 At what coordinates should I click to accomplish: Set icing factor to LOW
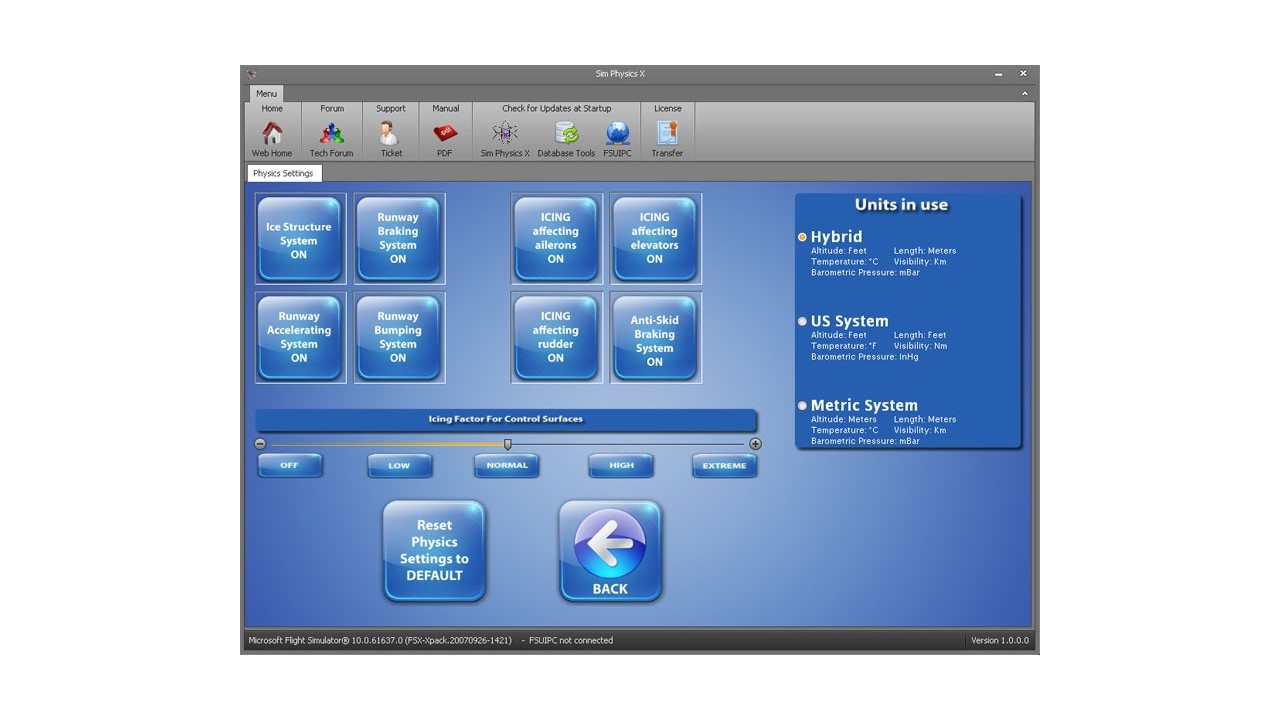(x=399, y=465)
